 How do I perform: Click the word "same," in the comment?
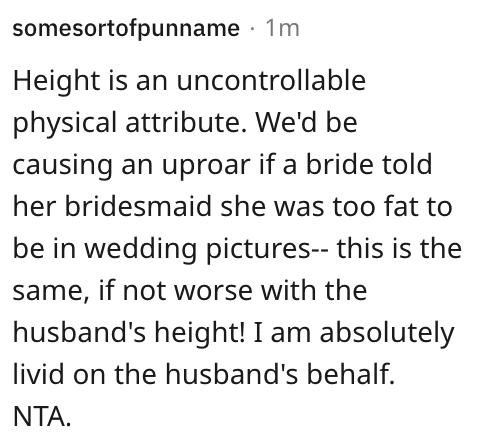[x=51, y=291]
